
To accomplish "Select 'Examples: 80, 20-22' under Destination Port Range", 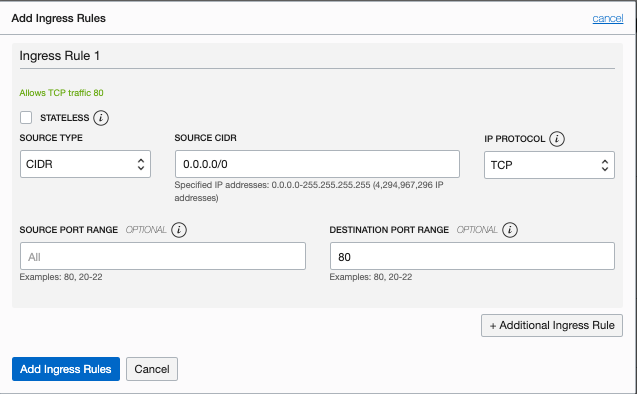I will click(x=371, y=277).
